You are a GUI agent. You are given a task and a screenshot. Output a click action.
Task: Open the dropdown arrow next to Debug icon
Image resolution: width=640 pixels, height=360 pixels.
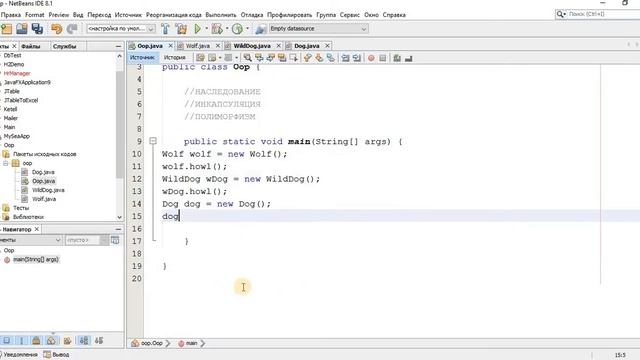pyautogui.click(x=227, y=29)
